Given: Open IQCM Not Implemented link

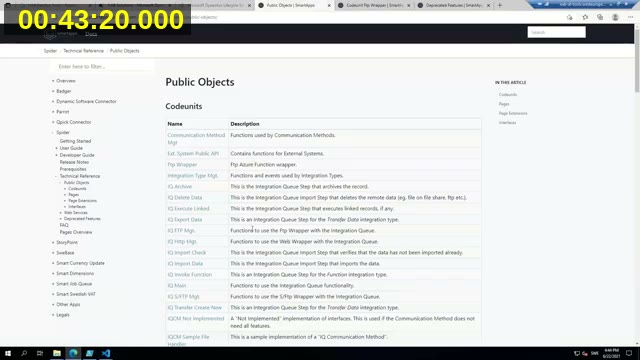Looking at the screenshot, I should (x=196, y=319).
